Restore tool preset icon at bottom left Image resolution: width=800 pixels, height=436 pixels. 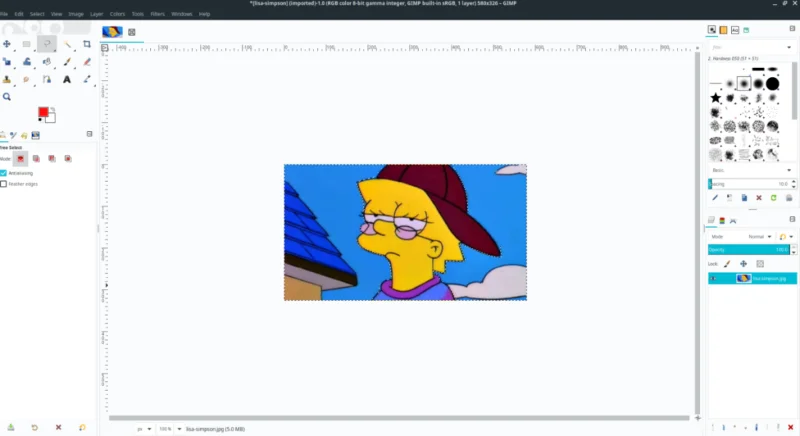point(35,427)
